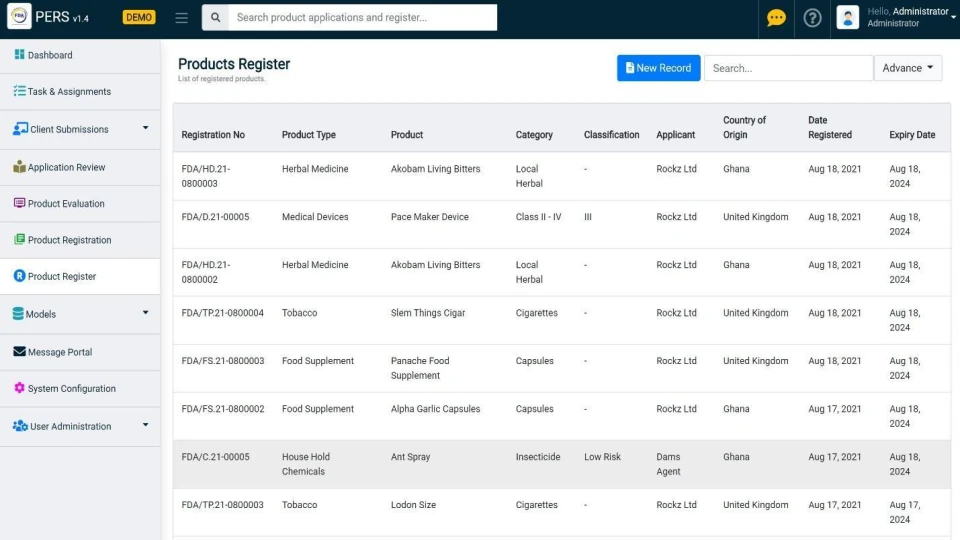Click the Category column header
The height and width of the screenshot is (540, 960).
[x=534, y=135]
